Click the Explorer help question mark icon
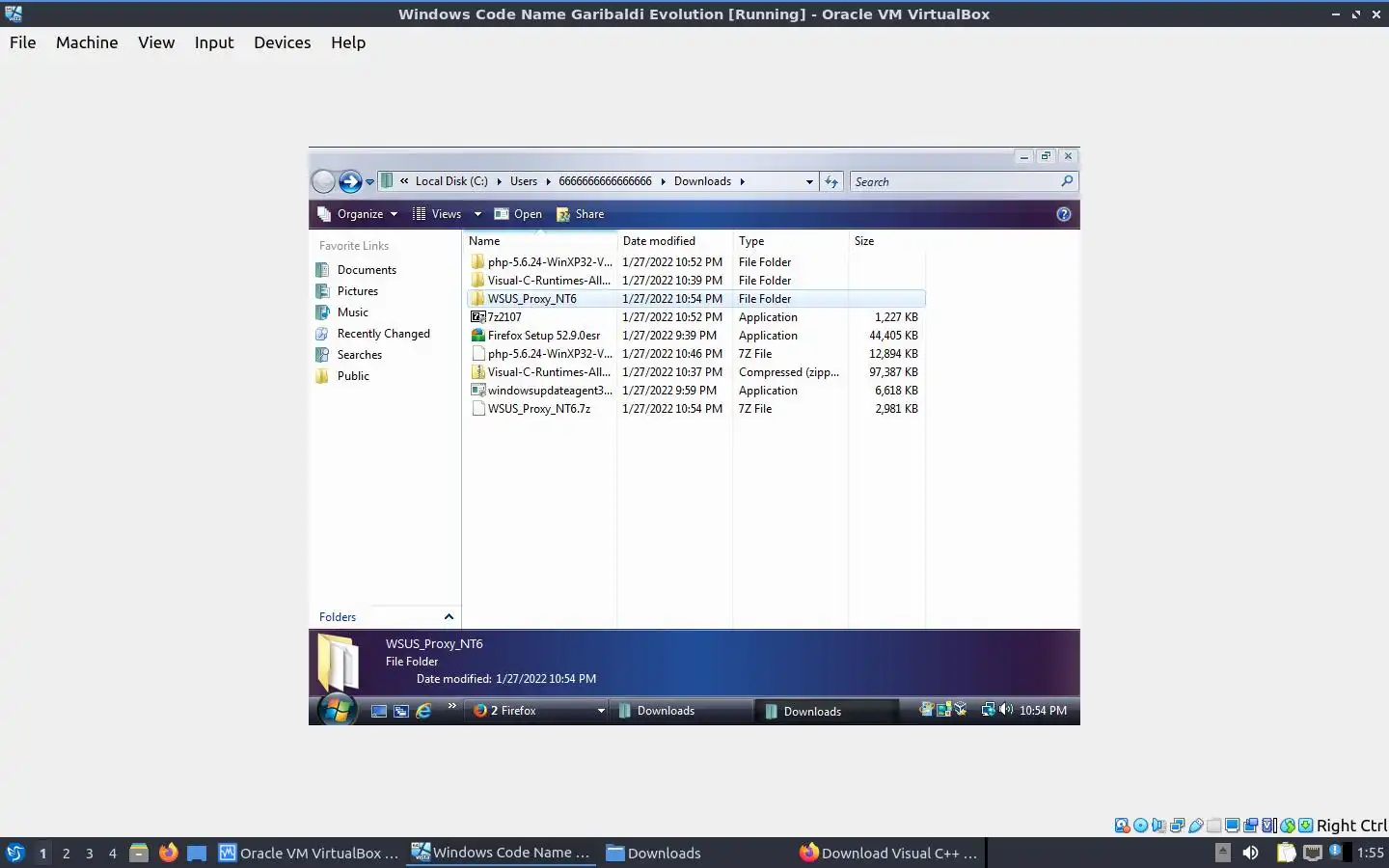1389x868 pixels. [1064, 214]
